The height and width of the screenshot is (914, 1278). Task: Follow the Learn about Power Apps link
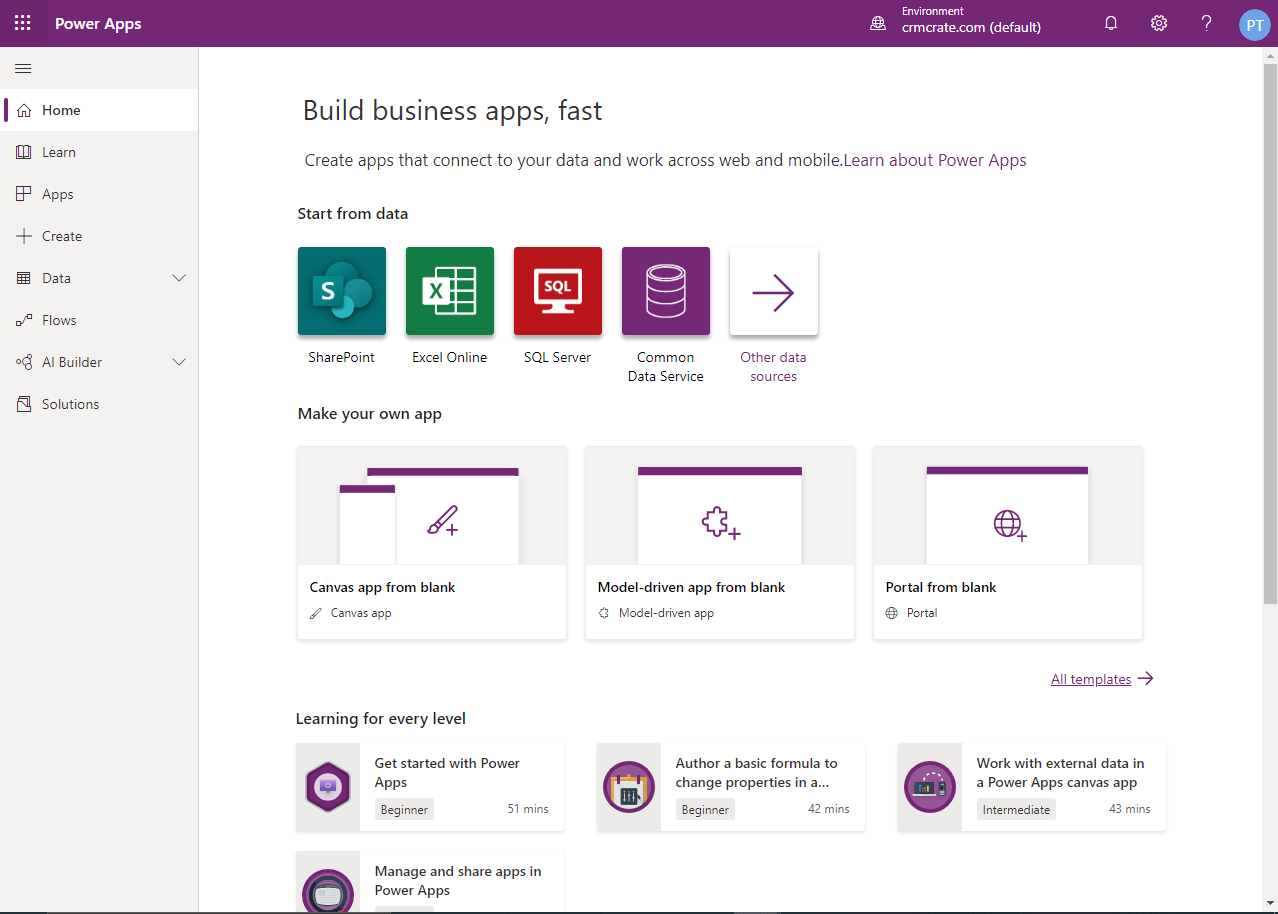[x=935, y=160]
